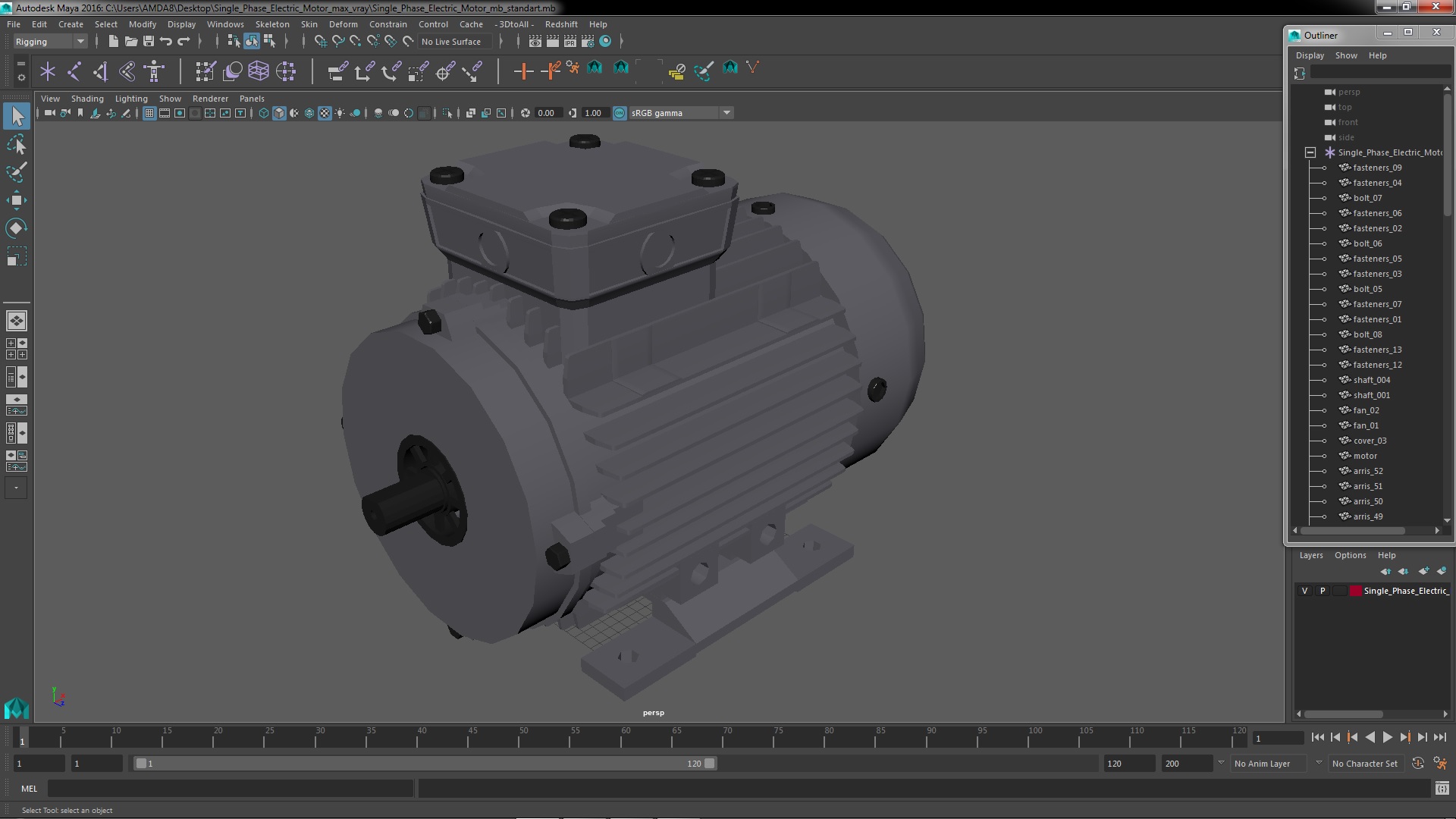Toggle textured display in viewport
The width and height of the screenshot is (1456, 819).
[325, 113]
